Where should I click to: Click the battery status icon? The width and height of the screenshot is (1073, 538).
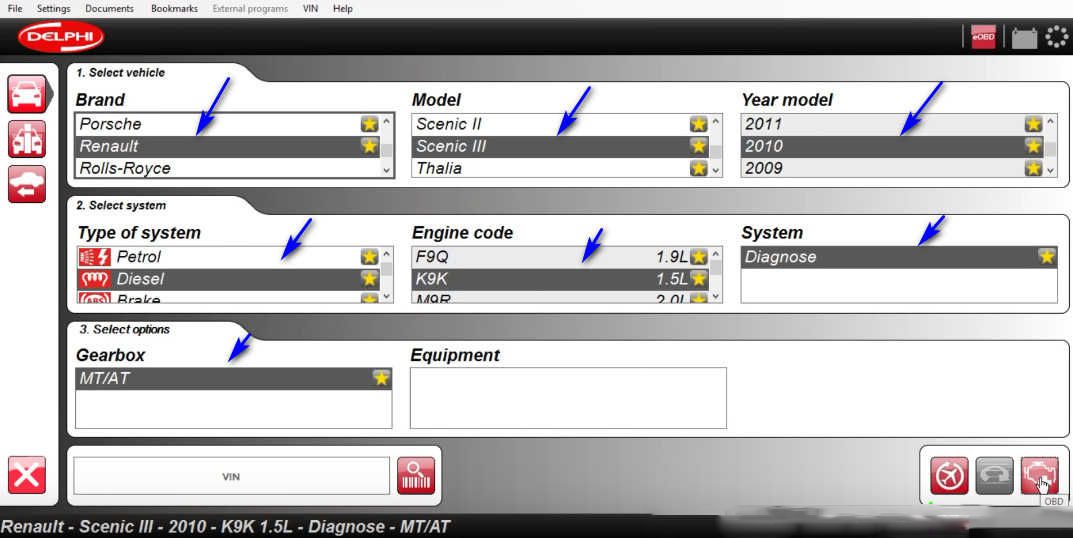coord(1024,38)
